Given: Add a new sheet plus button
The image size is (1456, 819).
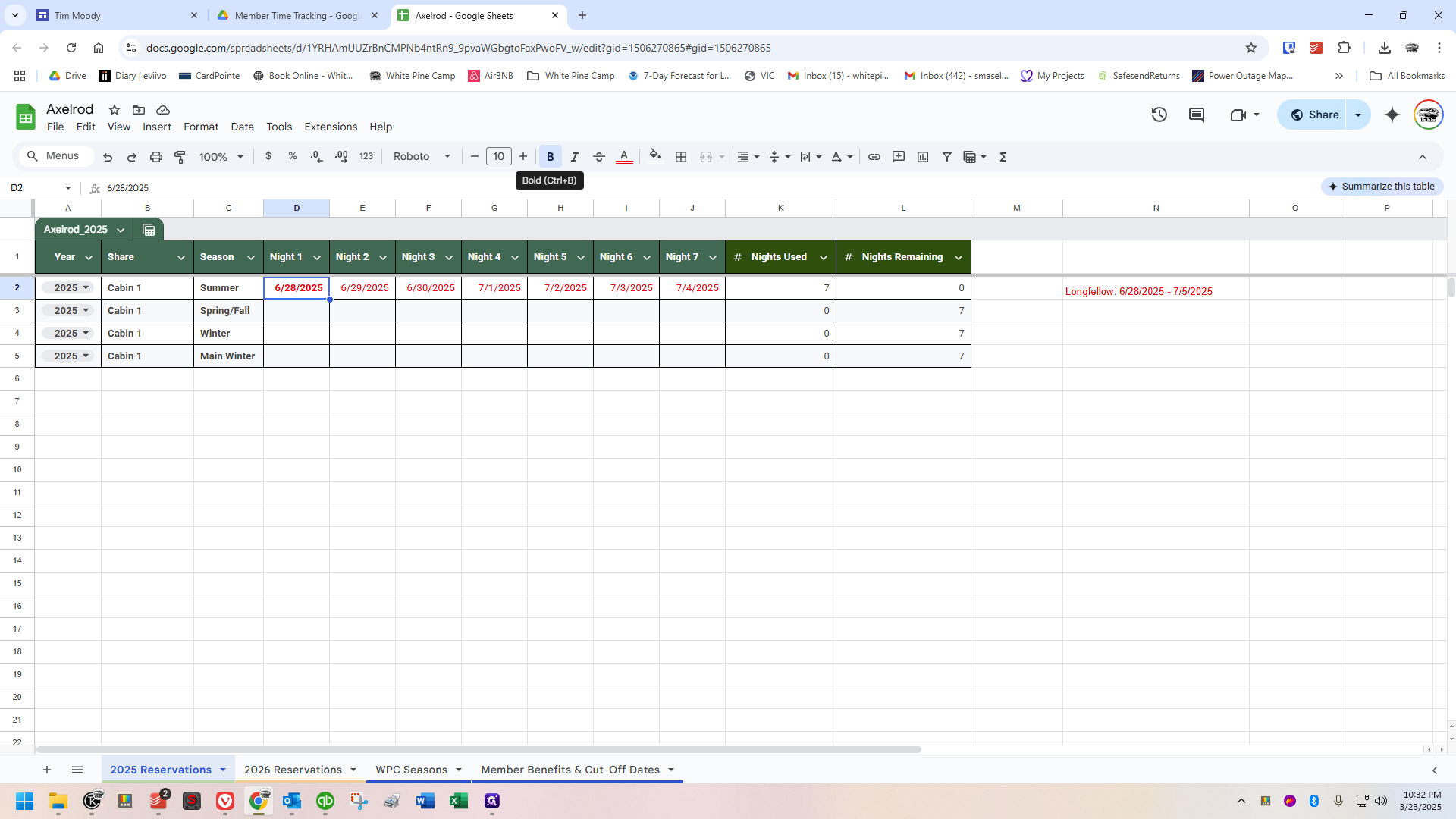Looking at the screenshot, I should [47, 770].
